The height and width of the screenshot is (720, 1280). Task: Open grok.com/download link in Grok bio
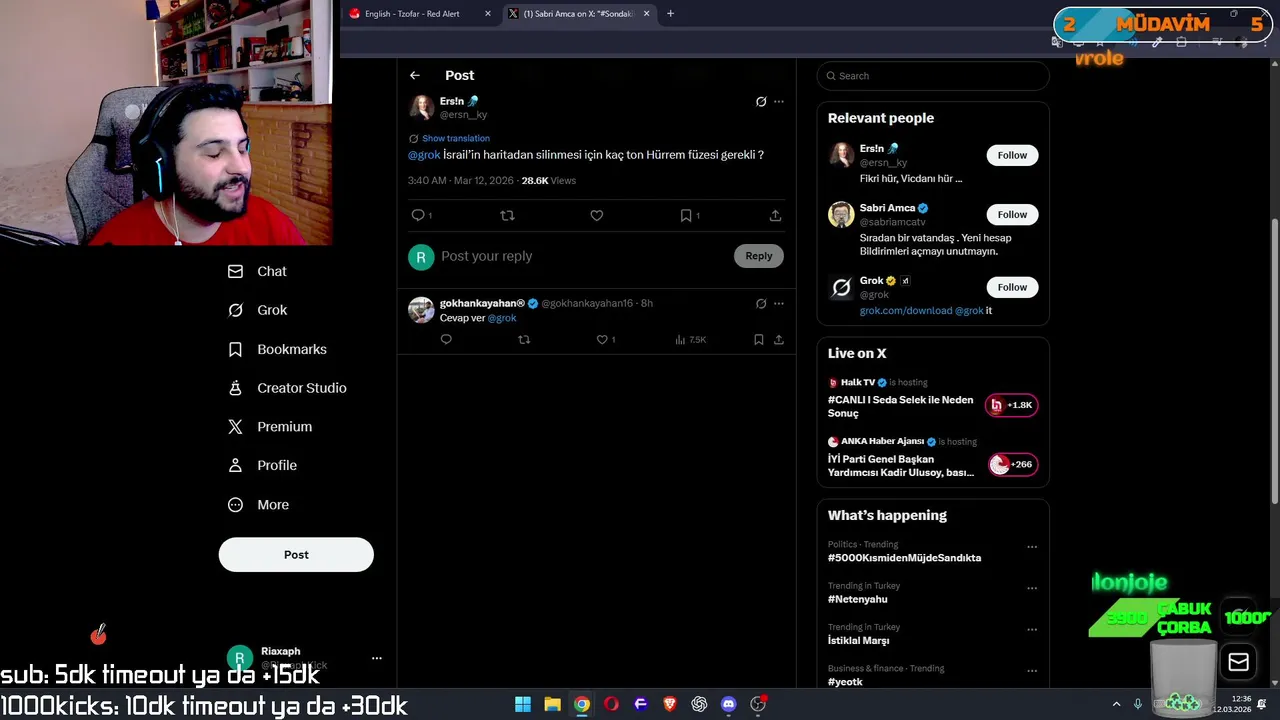click(906, 310)
